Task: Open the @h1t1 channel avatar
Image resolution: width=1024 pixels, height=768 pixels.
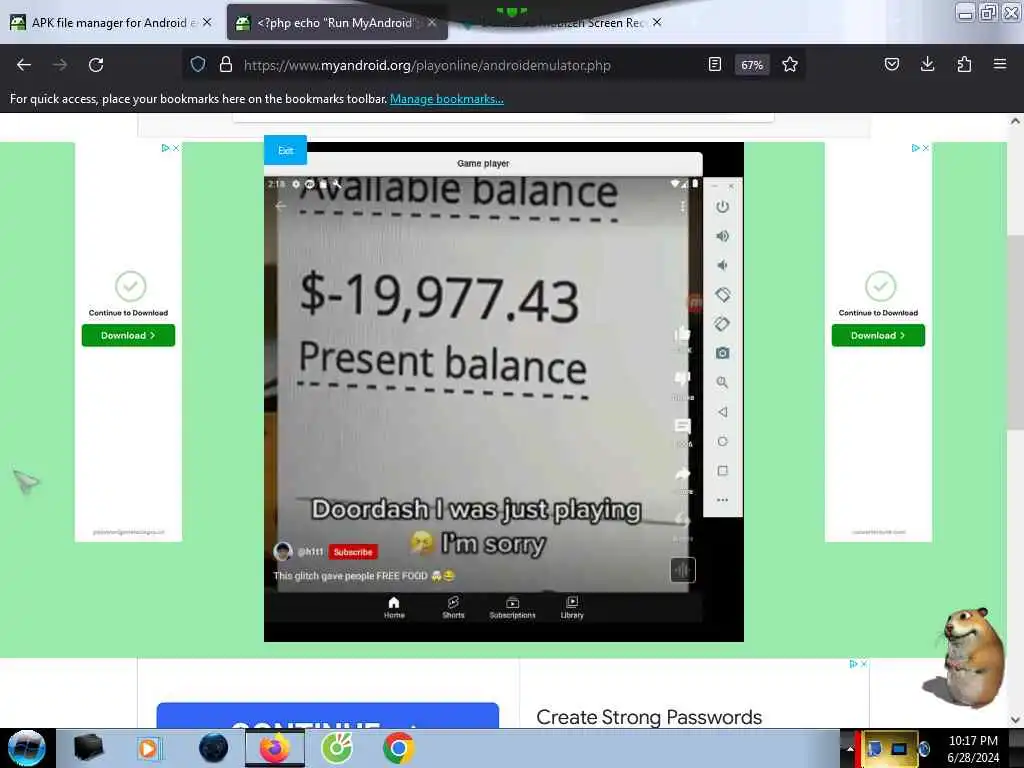Action: 283,551
